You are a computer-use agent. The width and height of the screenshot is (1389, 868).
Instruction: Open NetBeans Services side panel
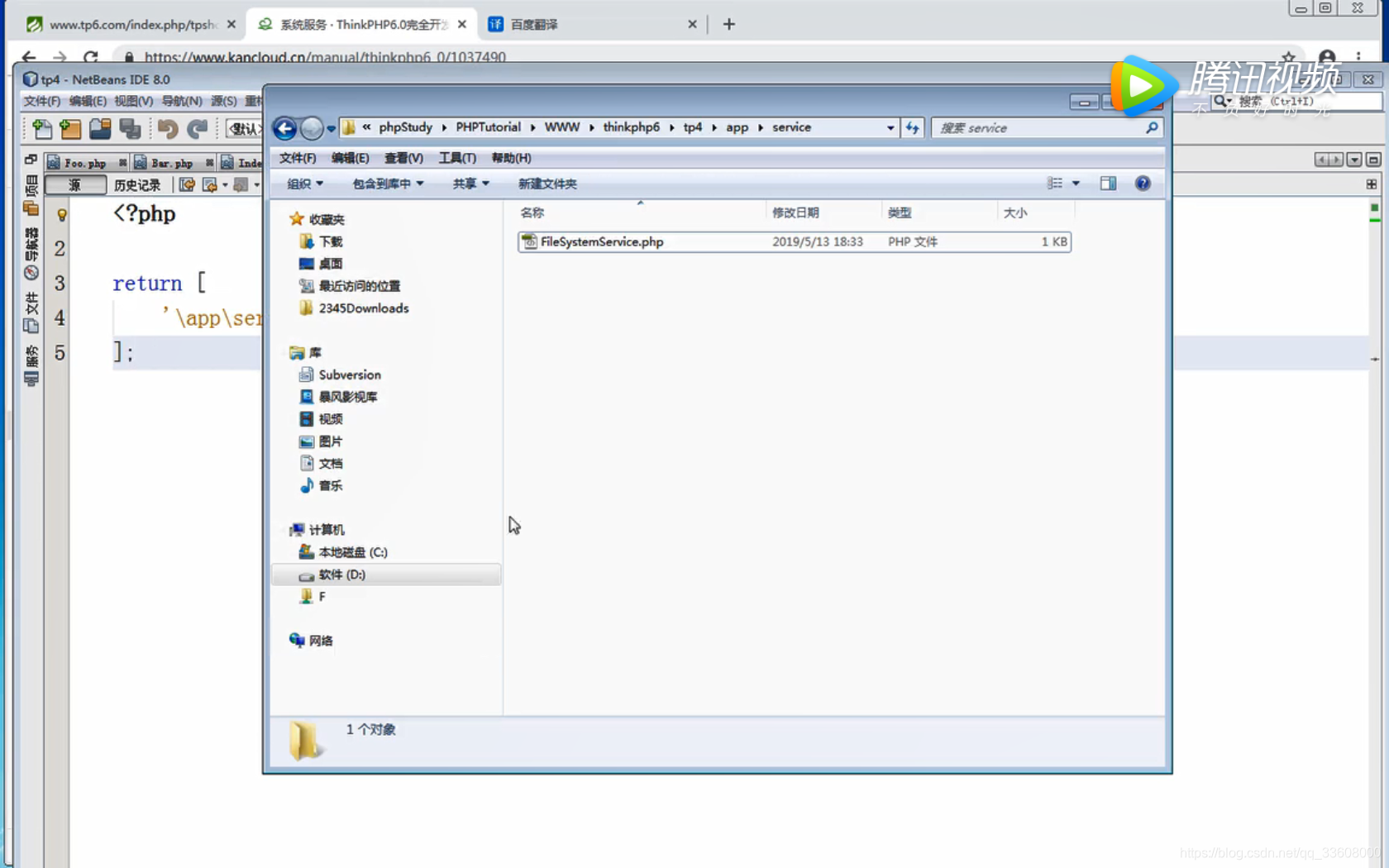click(31, 366)
